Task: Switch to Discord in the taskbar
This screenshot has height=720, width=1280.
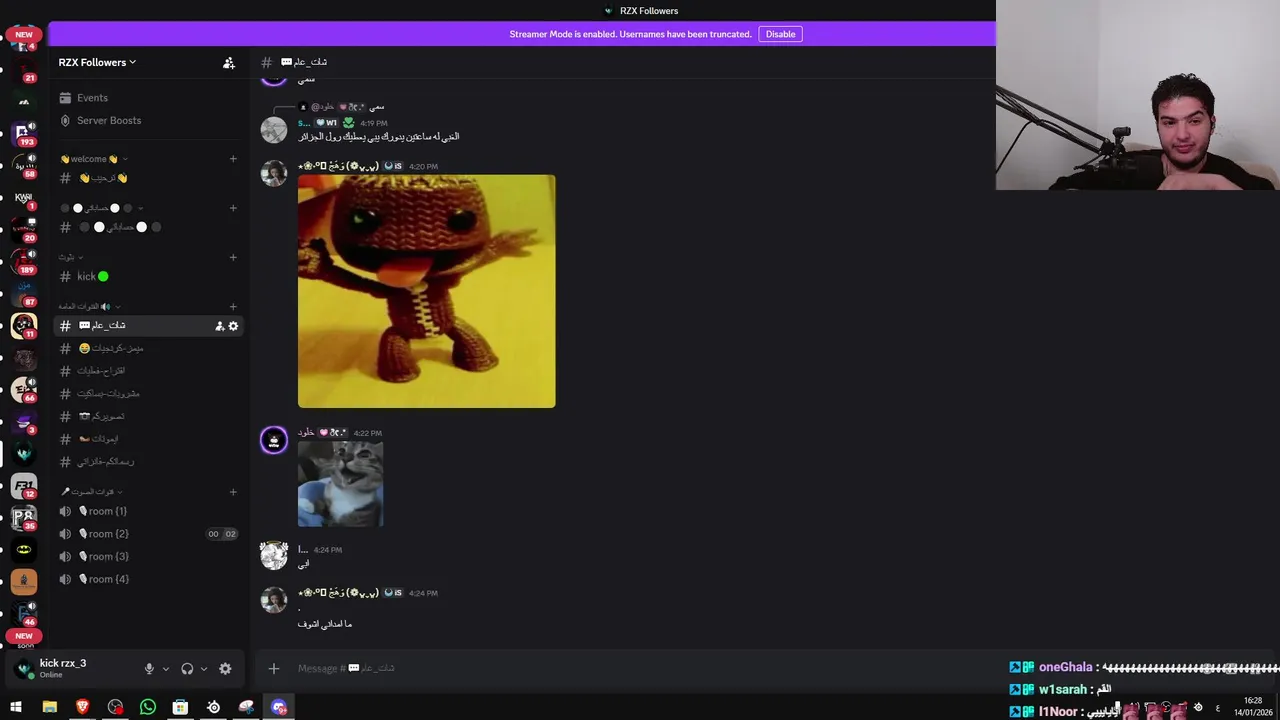Action: click(279, 707)
